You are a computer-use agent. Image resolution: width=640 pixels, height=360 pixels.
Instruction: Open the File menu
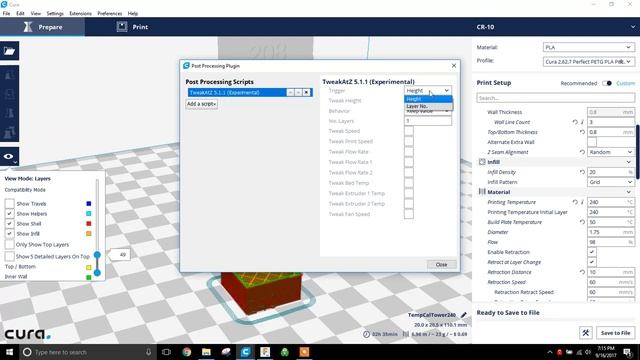coord(7,13)
